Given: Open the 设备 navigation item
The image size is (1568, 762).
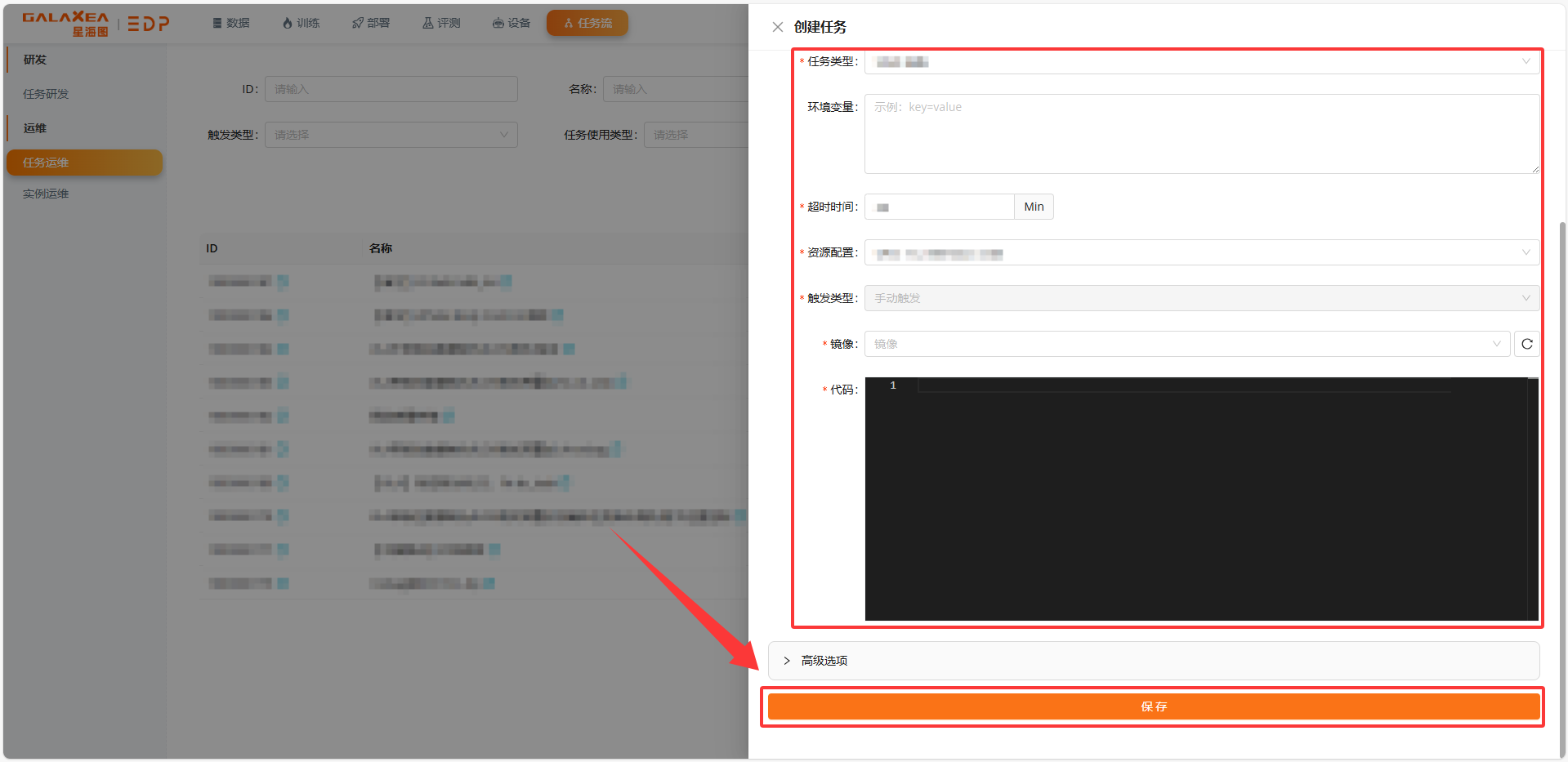Looking at the screenshot, I should click(x=511, y=23).
